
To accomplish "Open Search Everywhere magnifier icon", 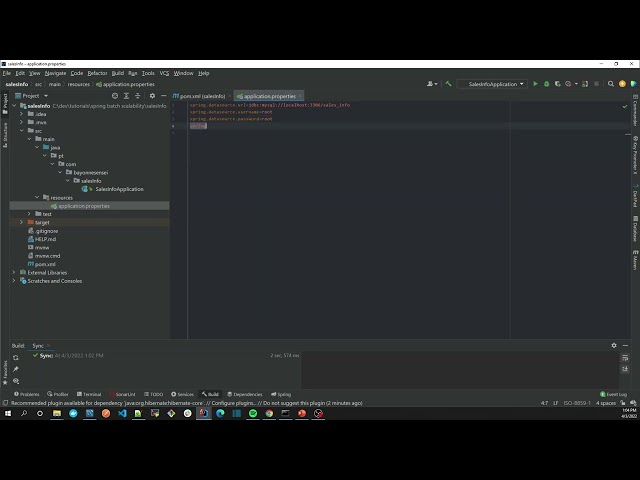I will (611, 84).
